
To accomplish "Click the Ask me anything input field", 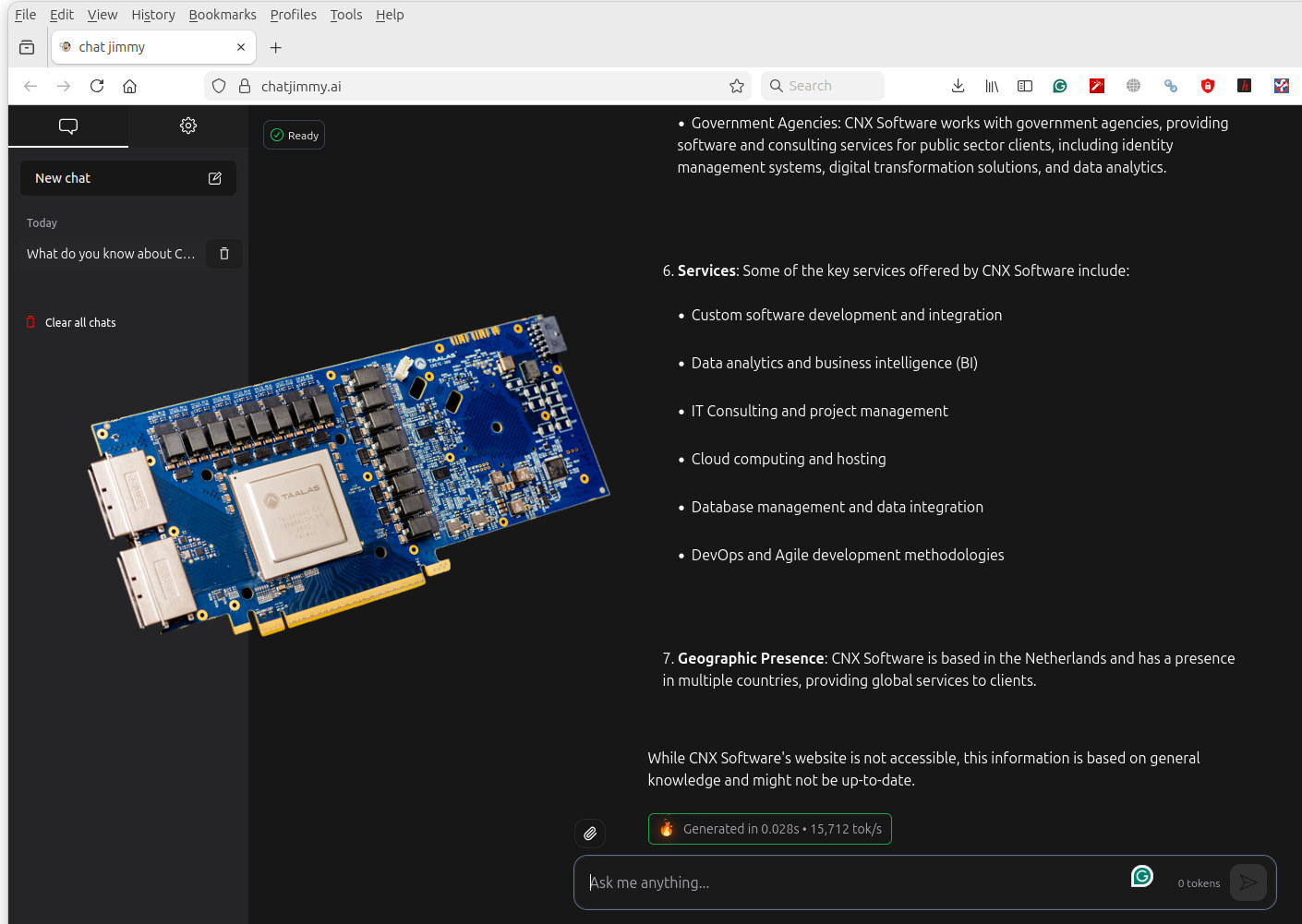I will point(831,882).
